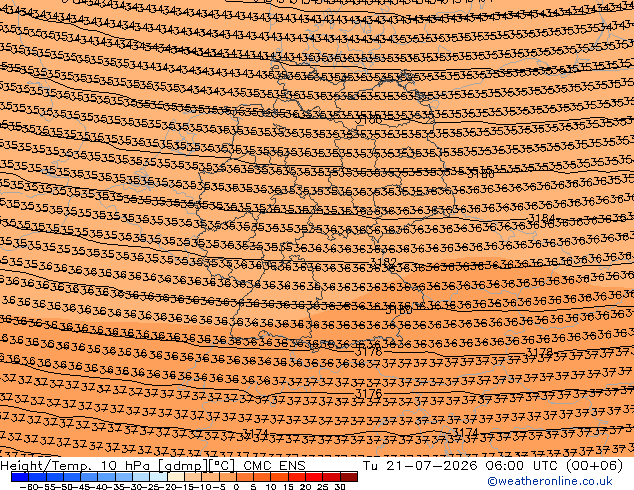Image resolution: width=634 pixels, height=490 pixels.
Task: Click the first deep blue legend swatch above -80
Action: [20, 477]
